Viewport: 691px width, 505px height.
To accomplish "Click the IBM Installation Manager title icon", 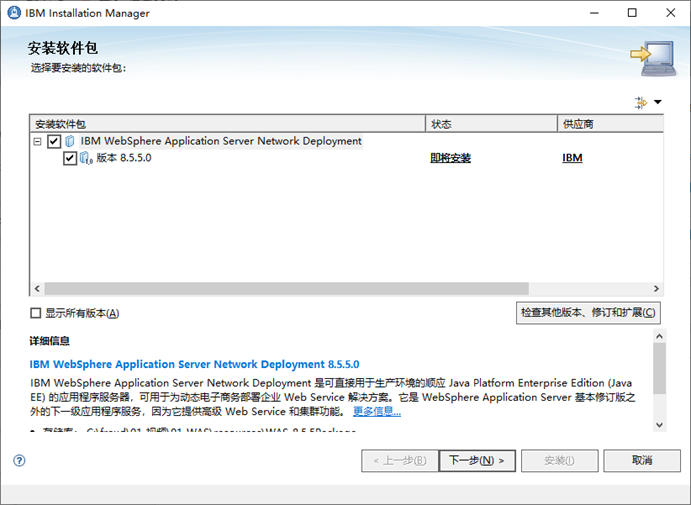I will pos(14,13).
